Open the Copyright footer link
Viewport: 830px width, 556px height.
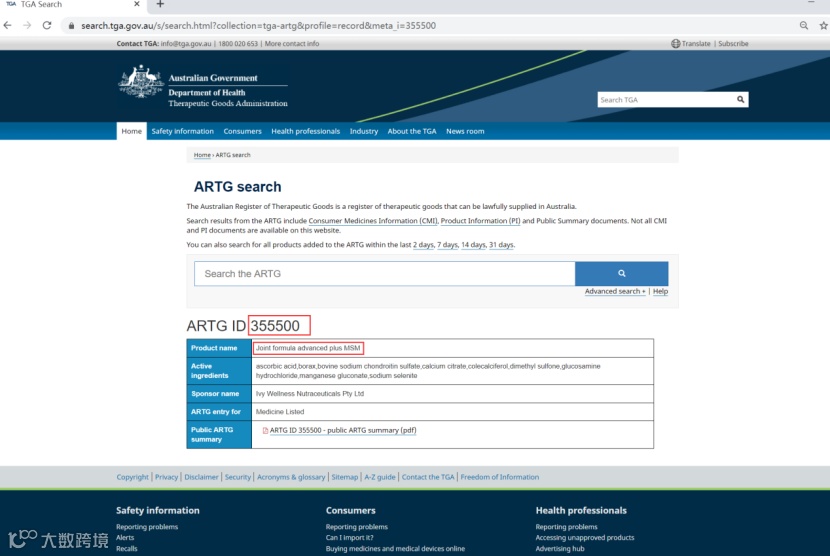132,477
